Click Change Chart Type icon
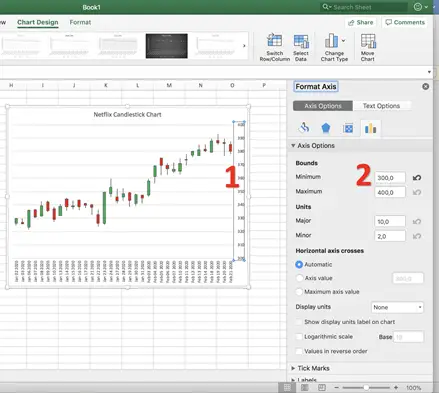 coord(331,41)
